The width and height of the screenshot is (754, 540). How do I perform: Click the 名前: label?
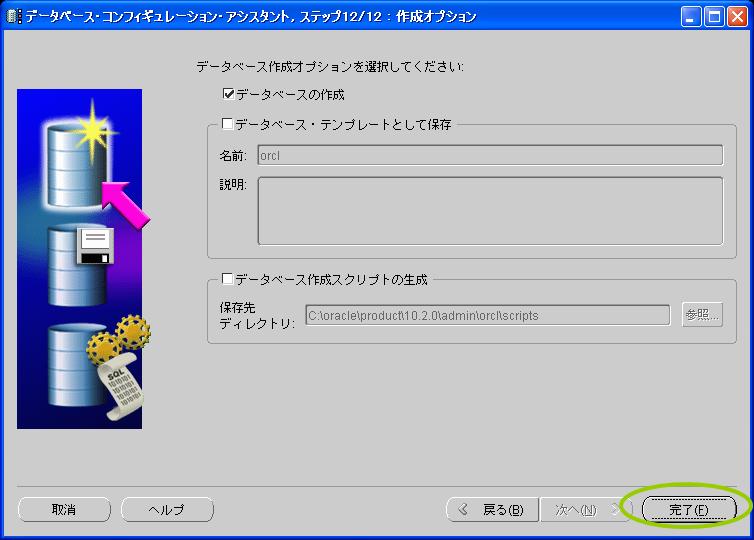pos(233,156)
